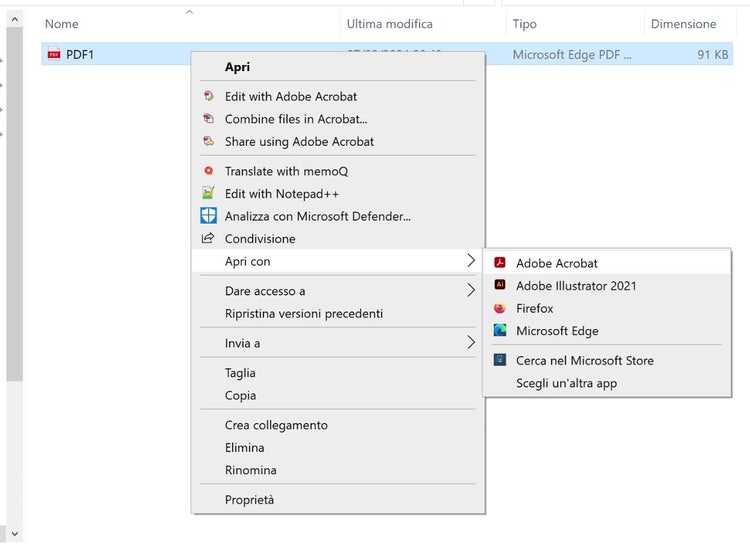Select Proprietà from the context menu
The height and width of the screenshot is (552, 750).
tap(249, 499)
